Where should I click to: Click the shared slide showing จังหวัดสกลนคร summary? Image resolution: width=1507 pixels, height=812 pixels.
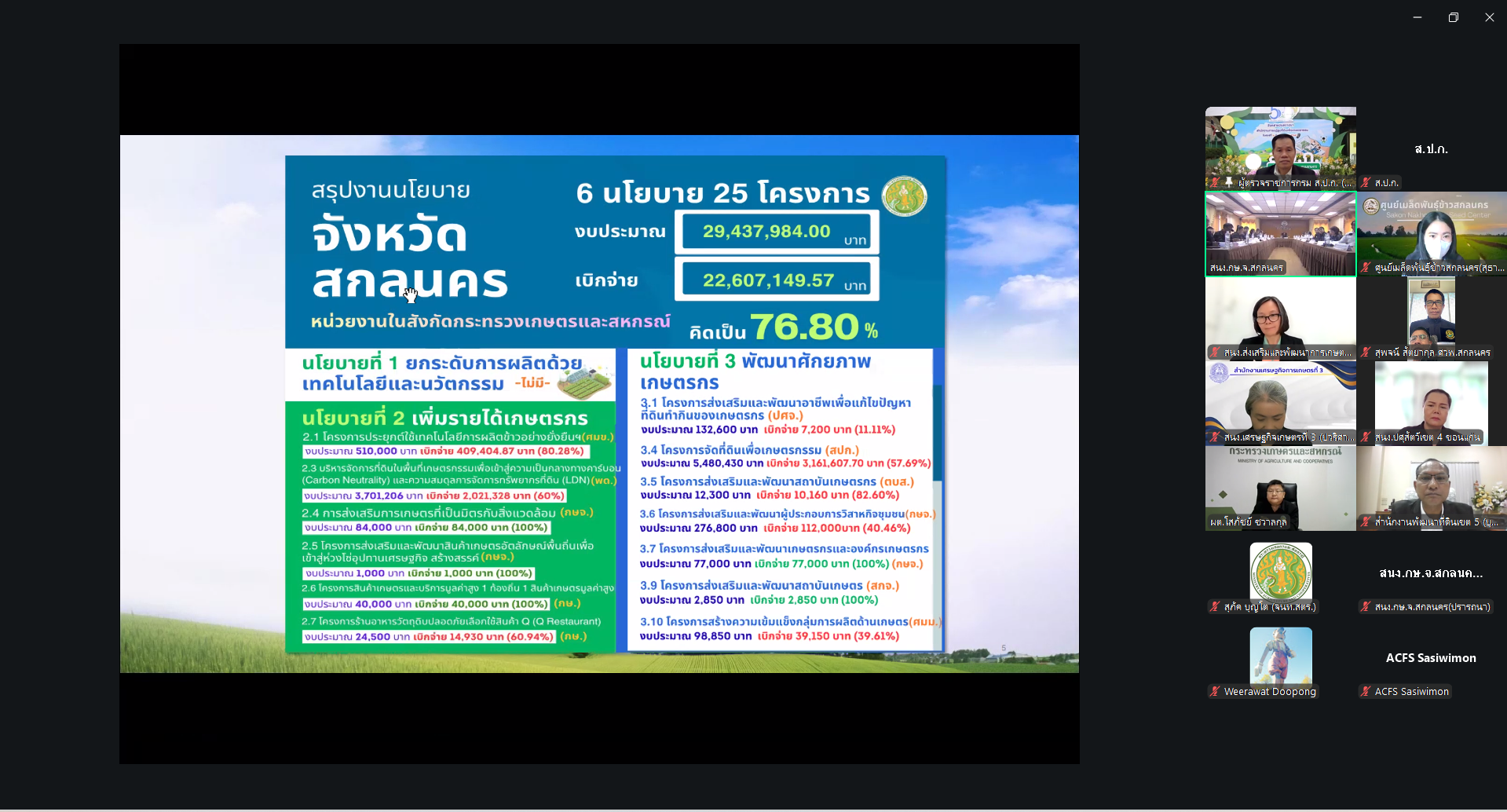point(599,404)
